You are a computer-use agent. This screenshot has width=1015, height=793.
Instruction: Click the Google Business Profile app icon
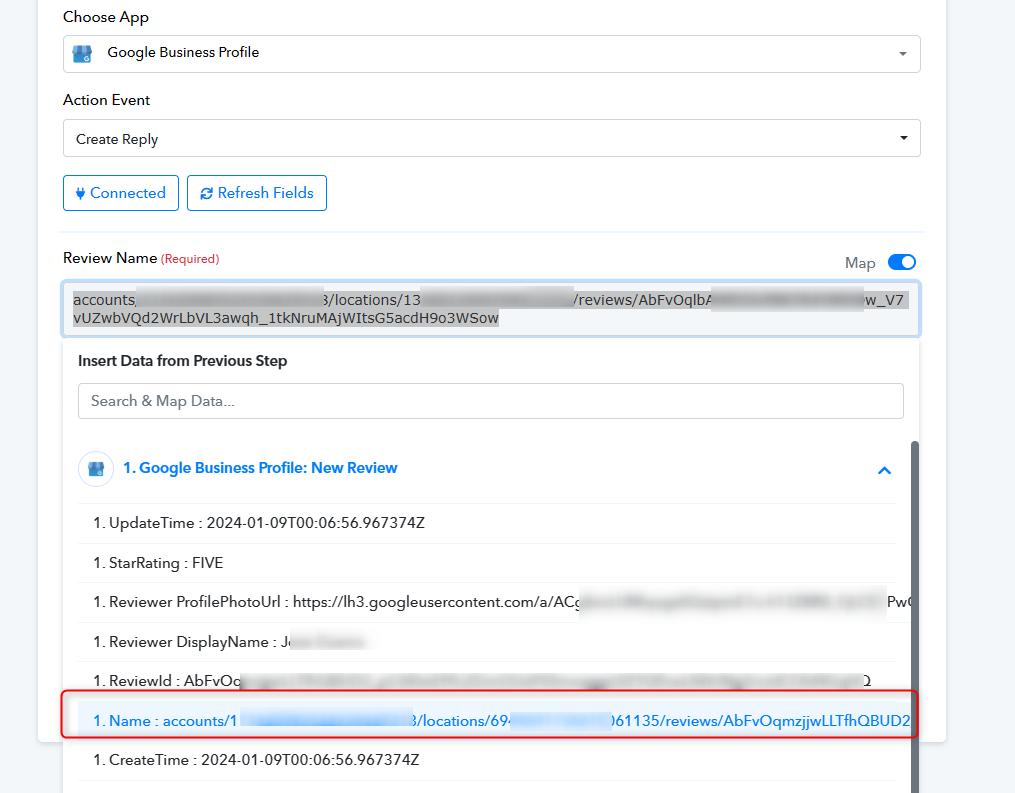point(82,54)
